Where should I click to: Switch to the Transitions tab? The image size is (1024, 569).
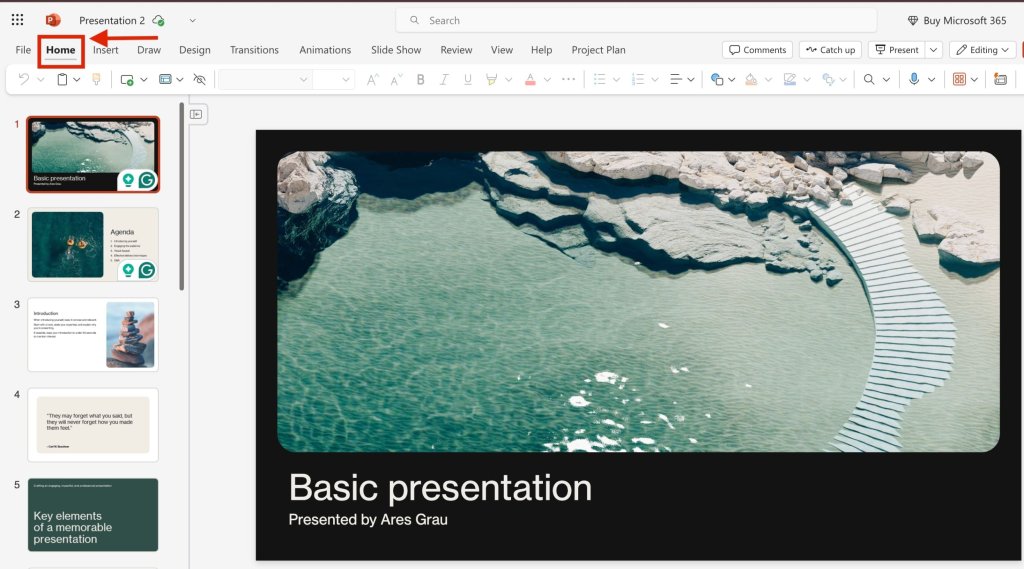(x=254, y=50)
